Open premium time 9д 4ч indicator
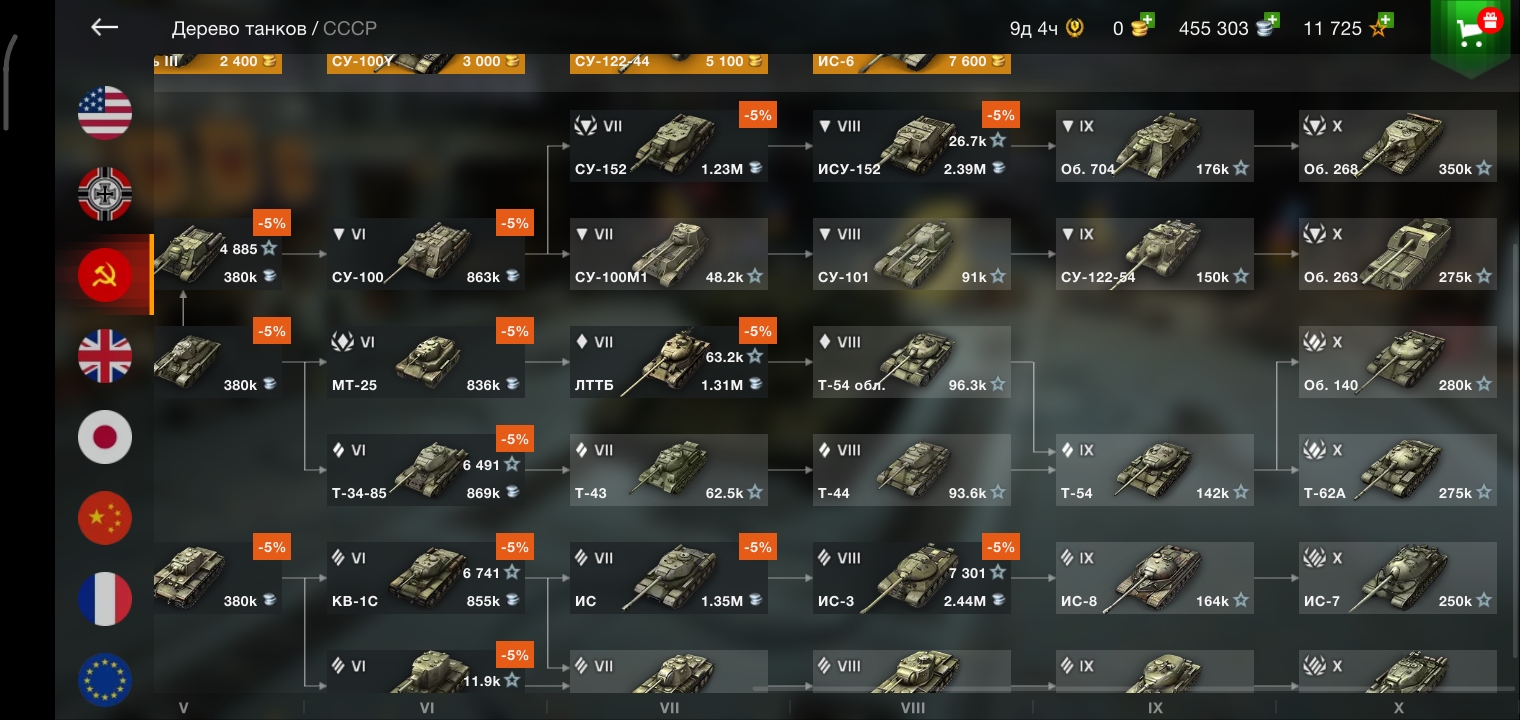 coord(1046,28)
